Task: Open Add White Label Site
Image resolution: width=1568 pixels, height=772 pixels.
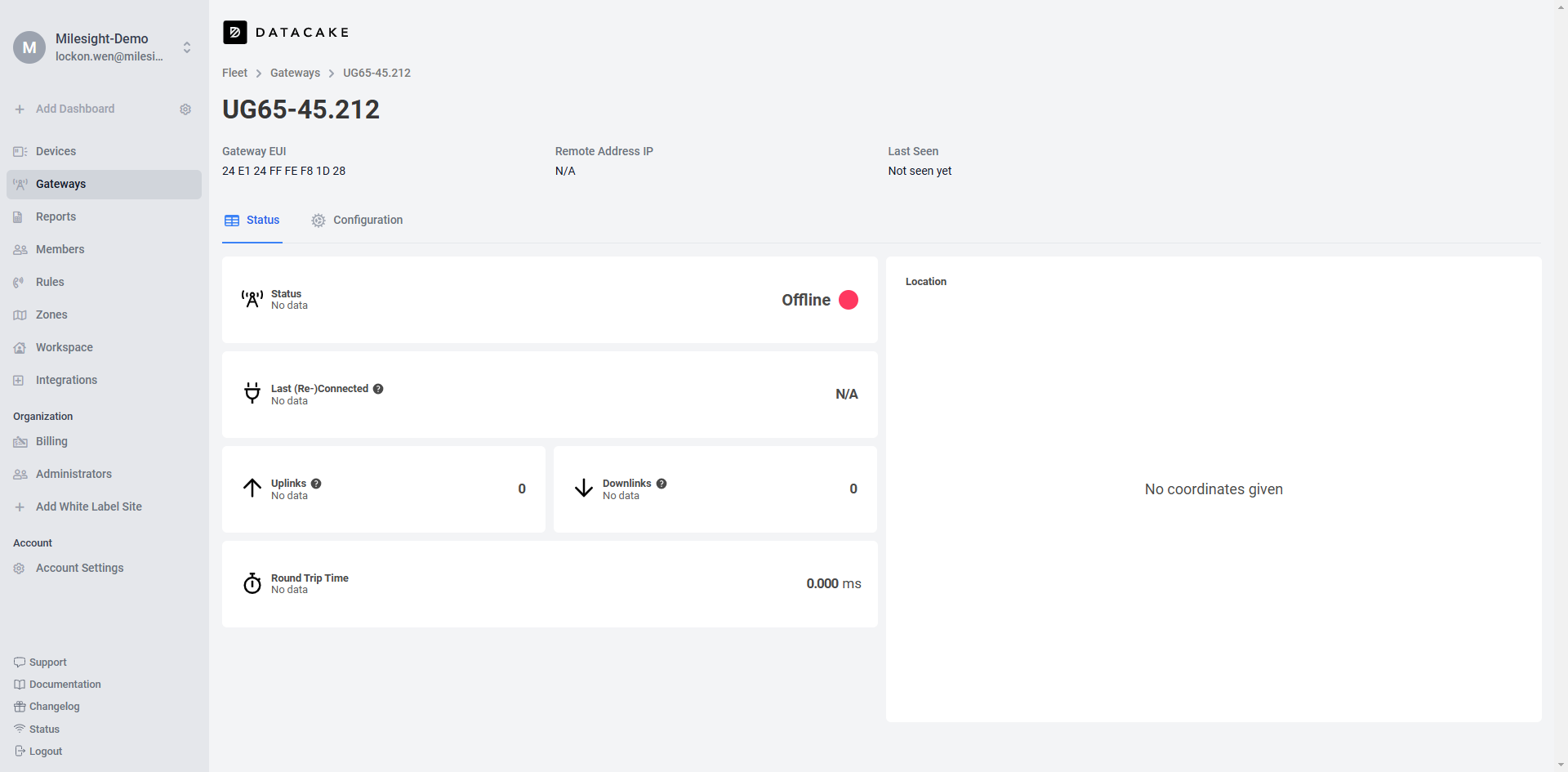Action: click(x=89, y=506)
